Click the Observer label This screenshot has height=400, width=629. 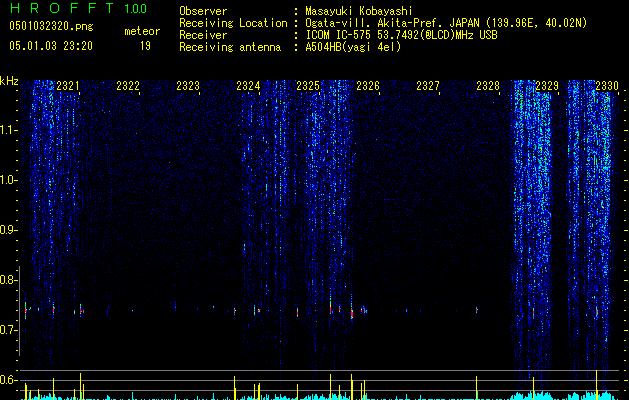click(x=203, y=11)
